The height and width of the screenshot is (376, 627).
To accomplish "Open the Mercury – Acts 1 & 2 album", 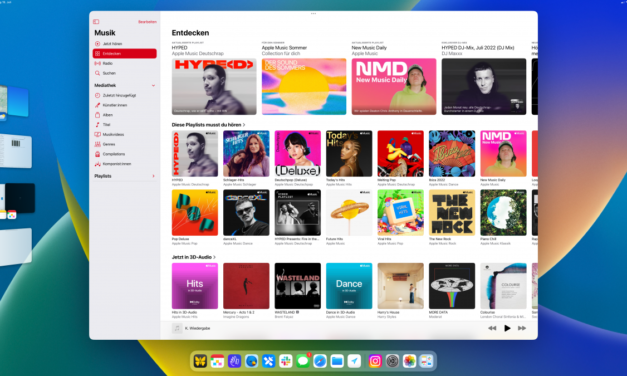I will [246, 286].
